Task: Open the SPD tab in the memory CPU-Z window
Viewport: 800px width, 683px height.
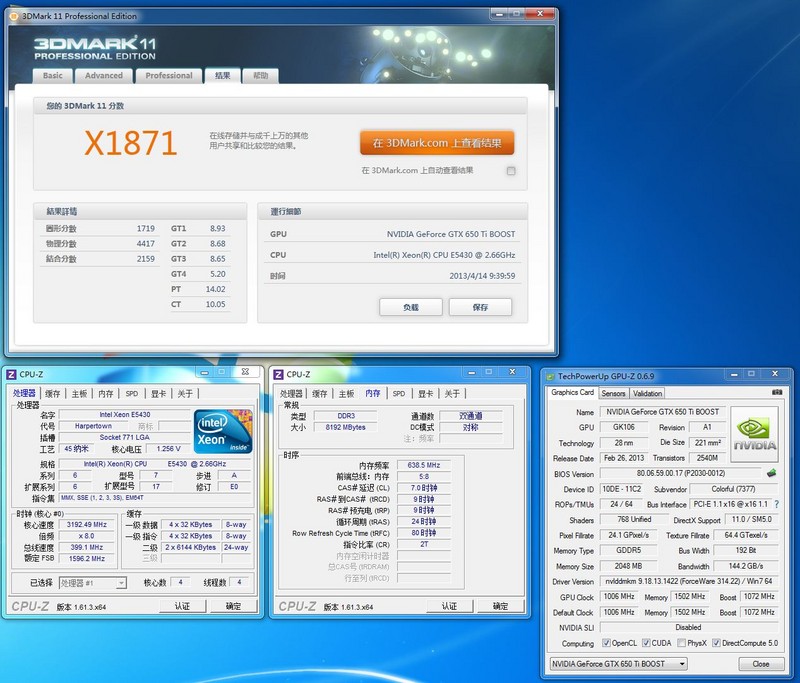Action: [x=399, y=394]
